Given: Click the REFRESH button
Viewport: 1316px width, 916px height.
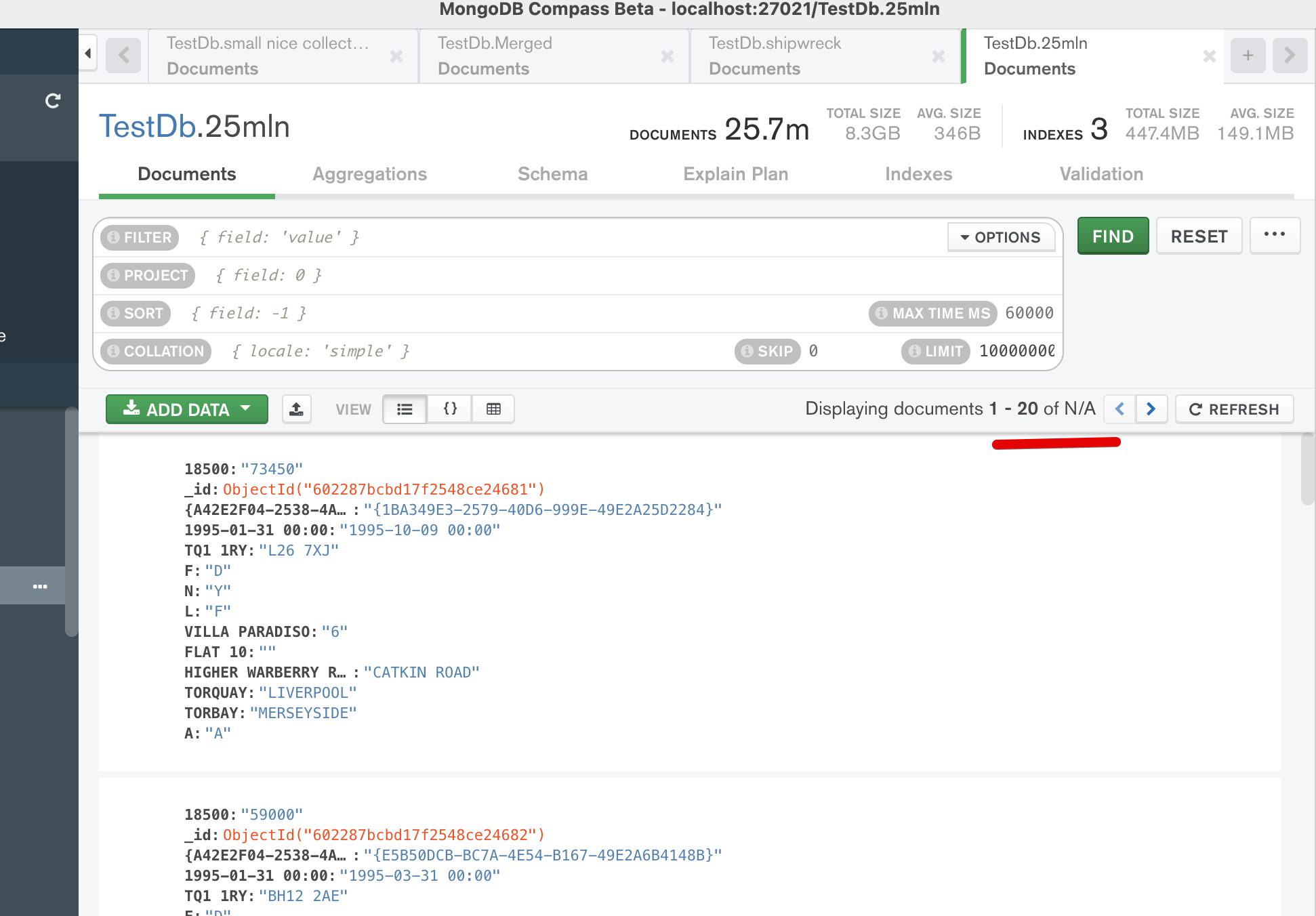Looking at the screenshot, I should pos(1235,409).
